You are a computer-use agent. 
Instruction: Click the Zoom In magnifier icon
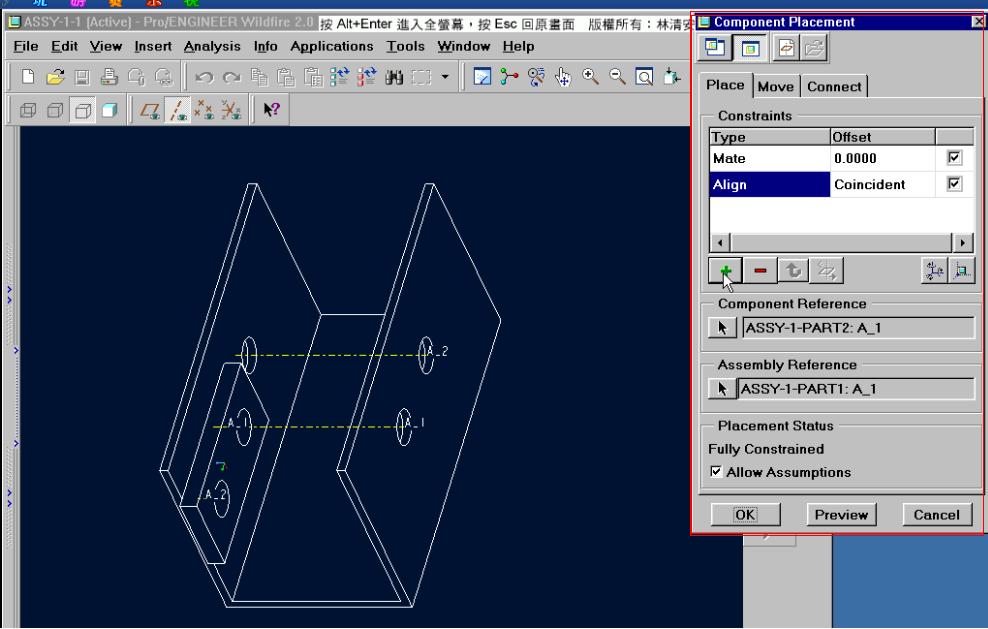pos(590,77)
